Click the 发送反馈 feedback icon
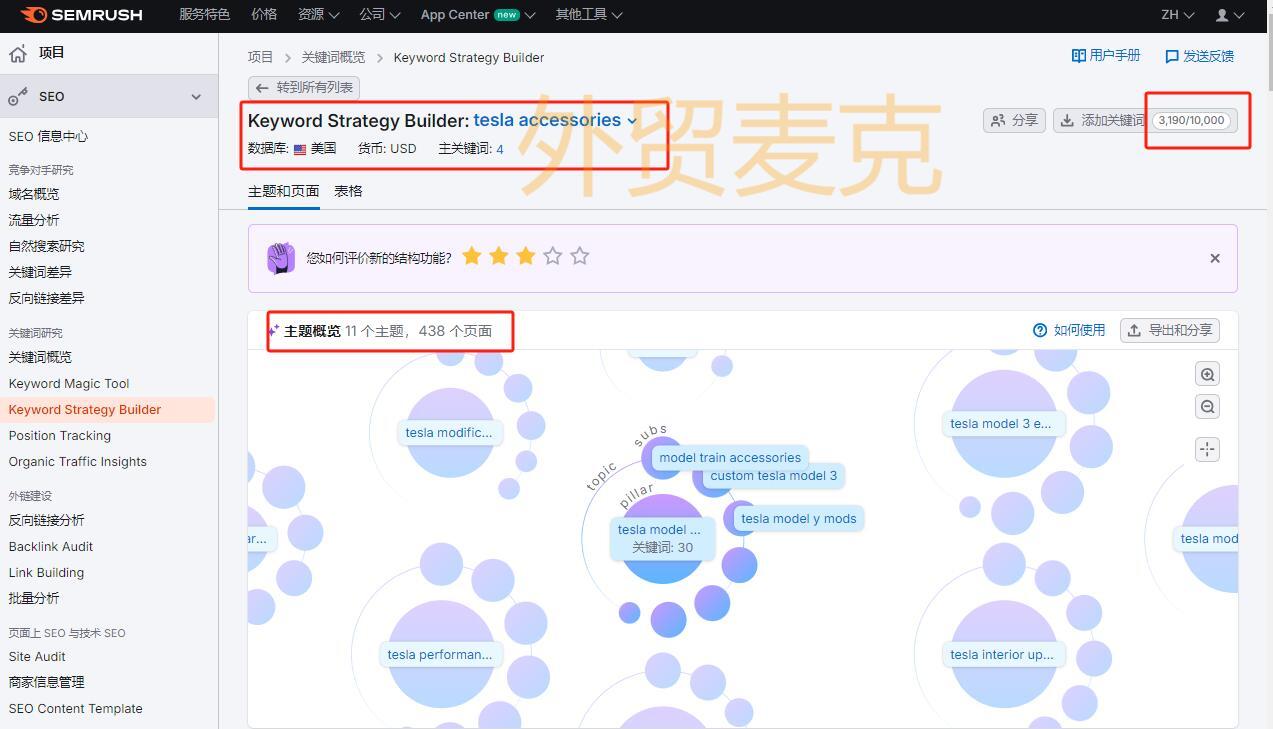 click(x=1172, y=56)
